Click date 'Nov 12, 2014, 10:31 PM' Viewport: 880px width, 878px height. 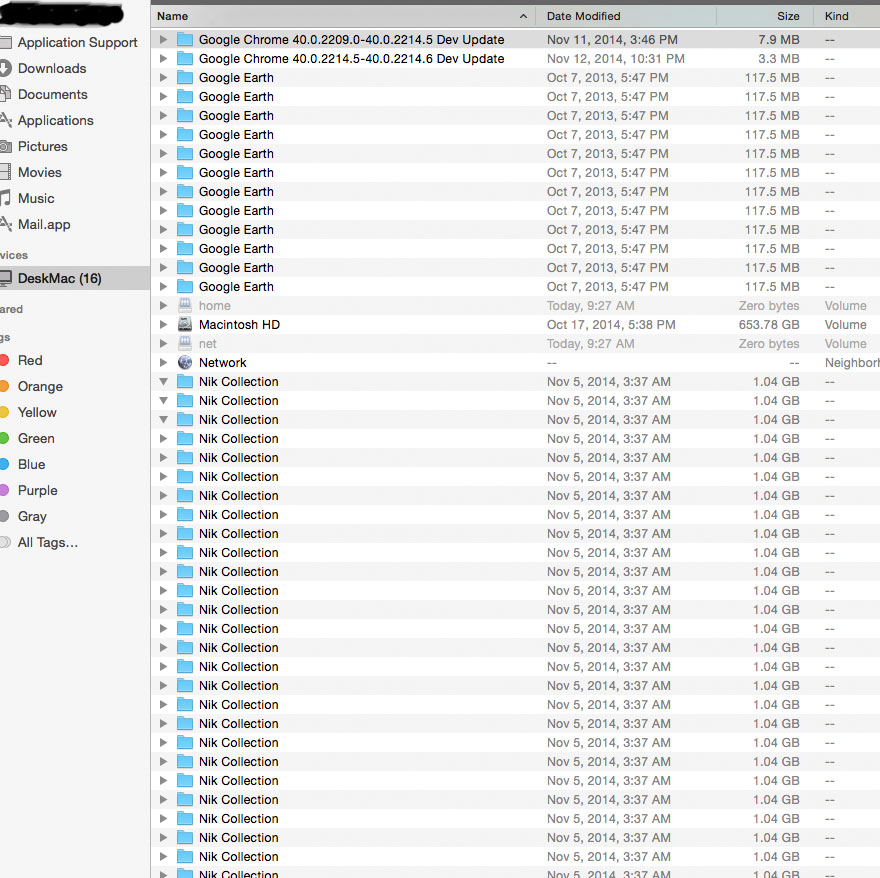[616, 58]
